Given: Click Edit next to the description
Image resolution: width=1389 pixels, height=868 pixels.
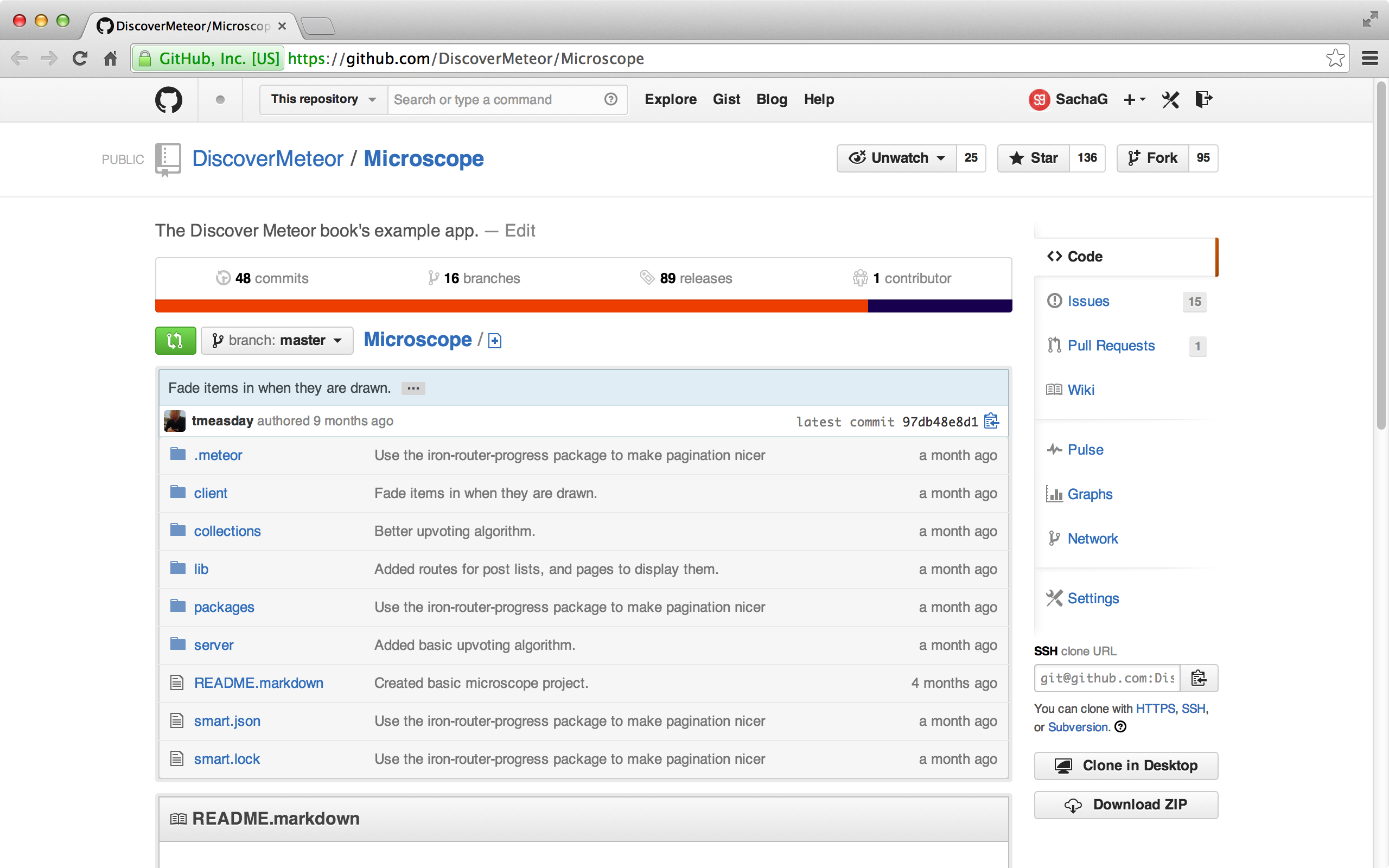Looking at the screenshot, I should click(x=519, y=231).
